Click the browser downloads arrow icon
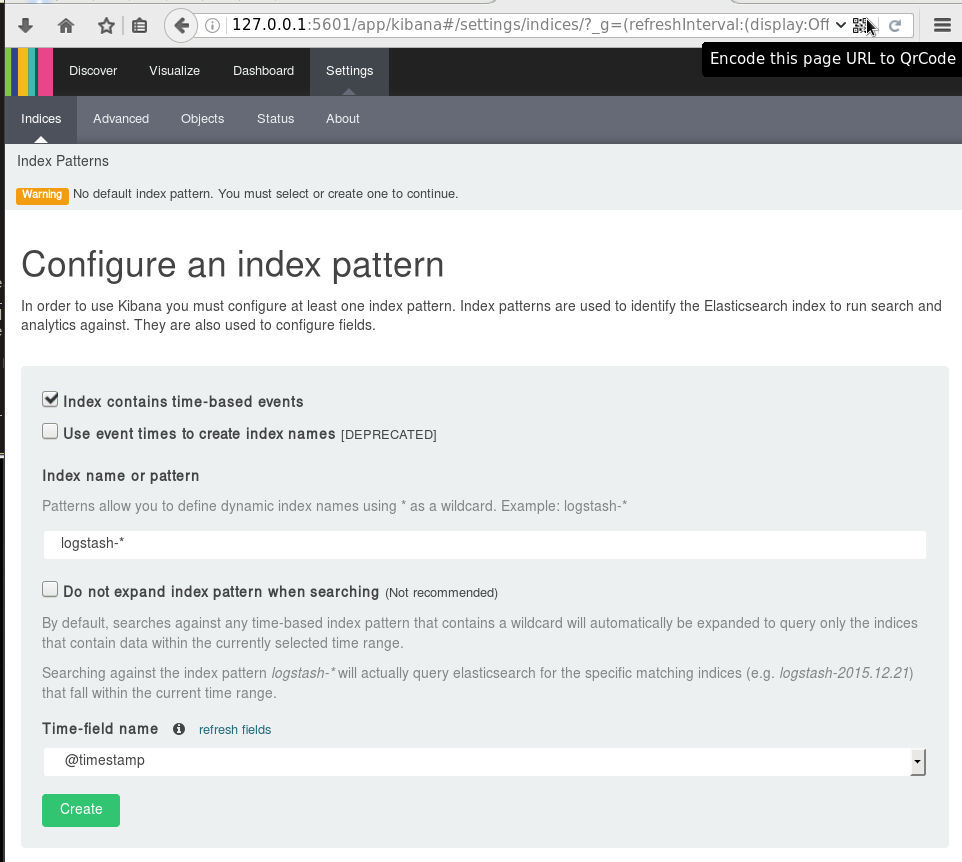This screenshot has width=962, height=862. coord(25,25)
